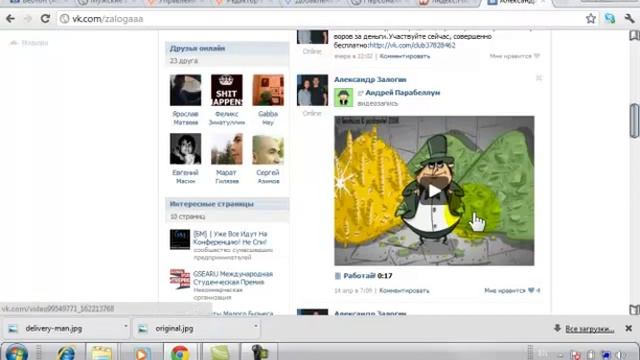Like the top post Мне нравится
Viewport: 640px width, 360px height.
click(x=515, y=56)
